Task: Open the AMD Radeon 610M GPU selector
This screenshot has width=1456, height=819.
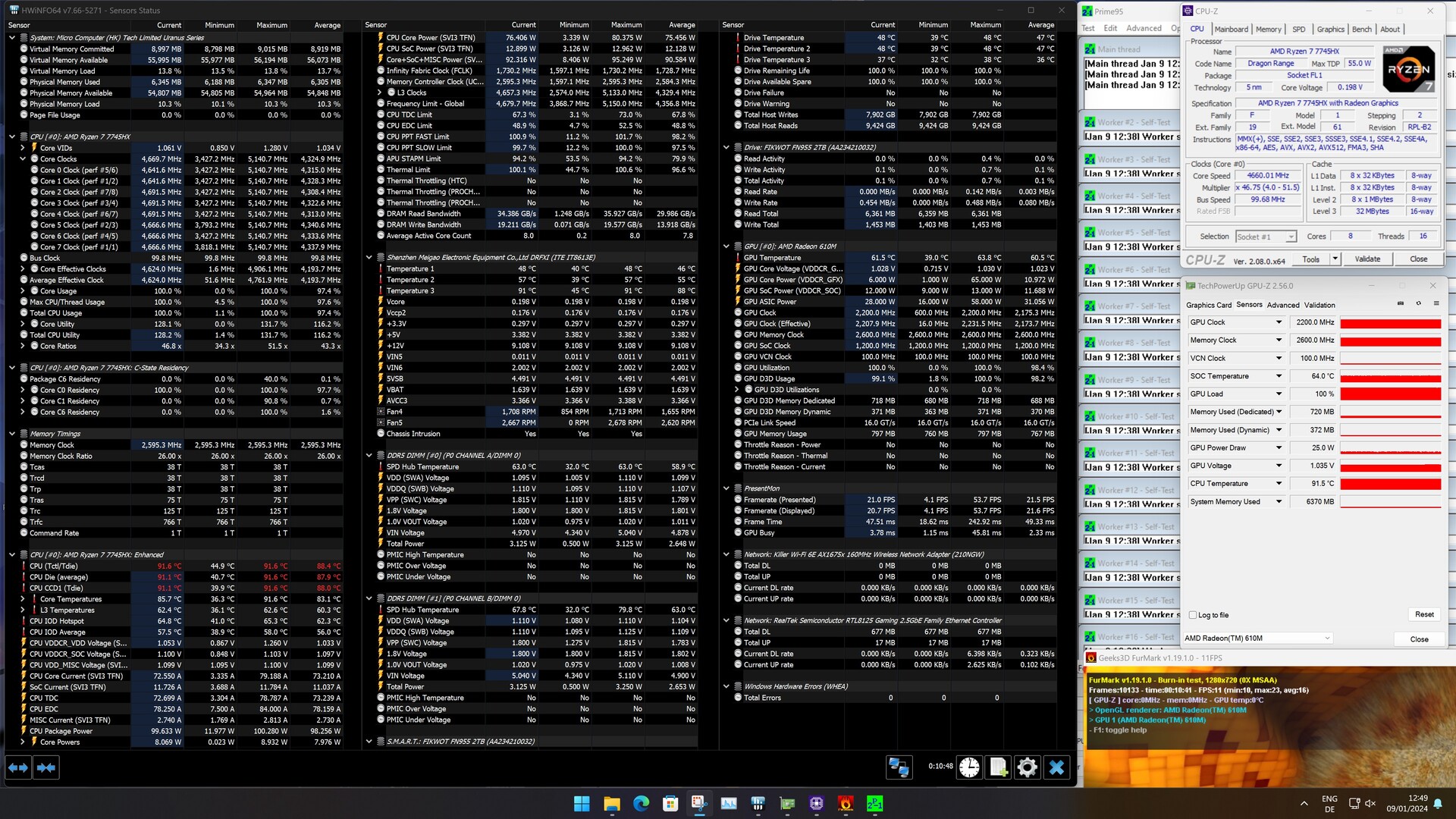Action: [x=1257, y=639]
